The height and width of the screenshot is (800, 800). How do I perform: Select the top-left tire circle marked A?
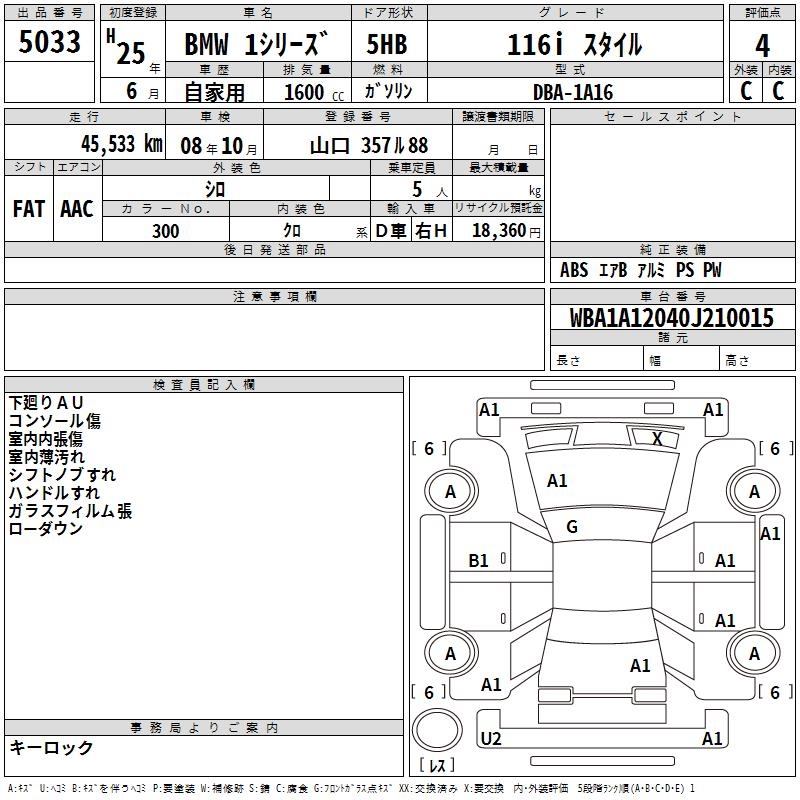pos(450,491)
